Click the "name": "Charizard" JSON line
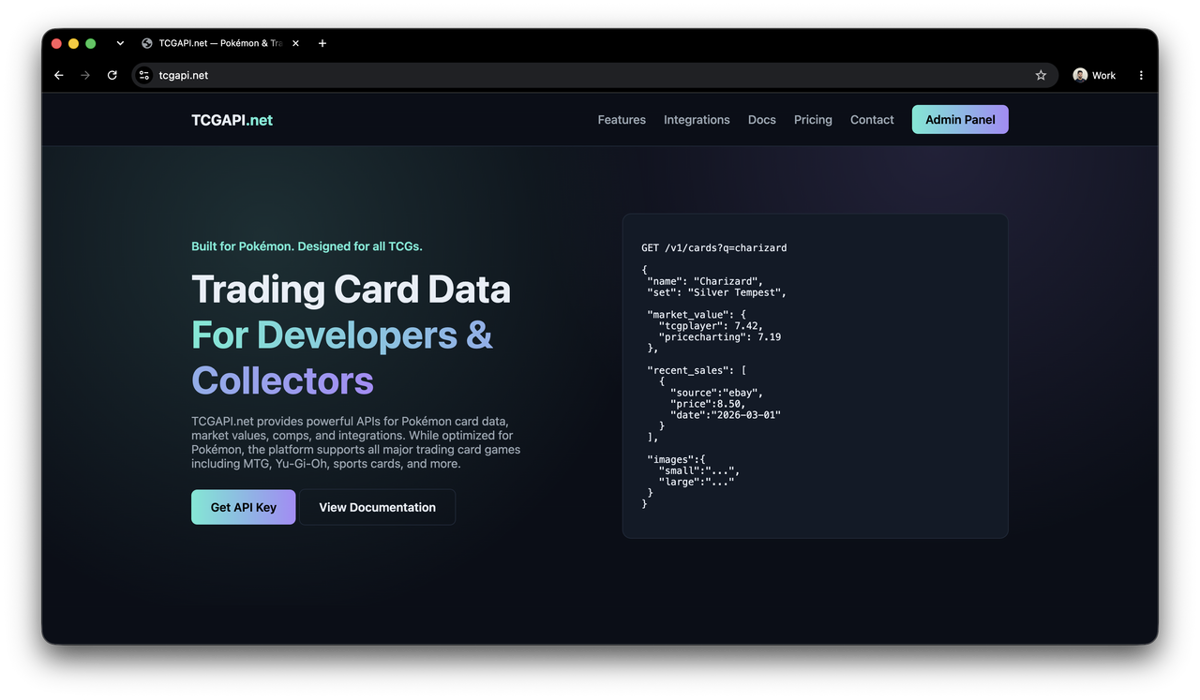The height and width of the screenshot is (700, 1200). point(705,281)
